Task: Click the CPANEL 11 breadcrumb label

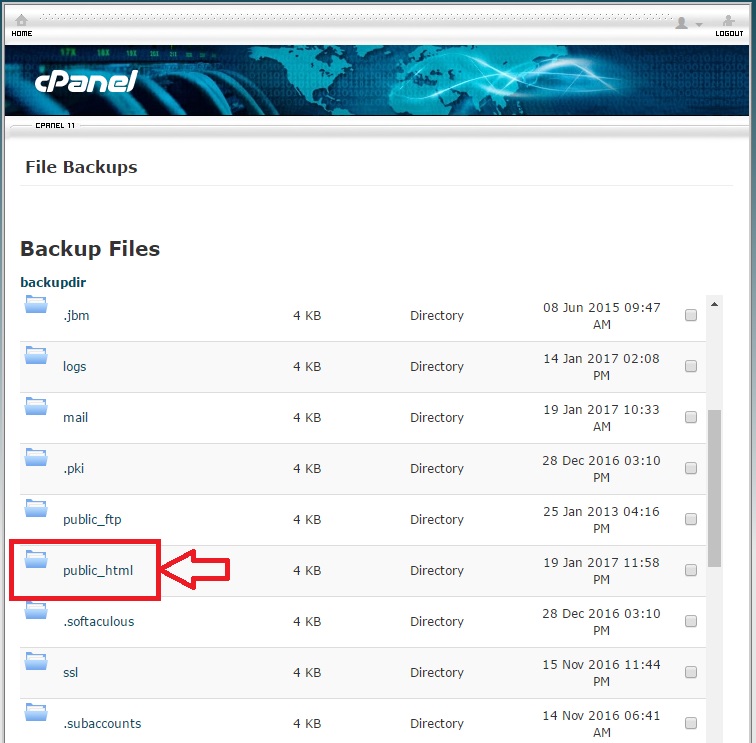Action: point(55,126)
